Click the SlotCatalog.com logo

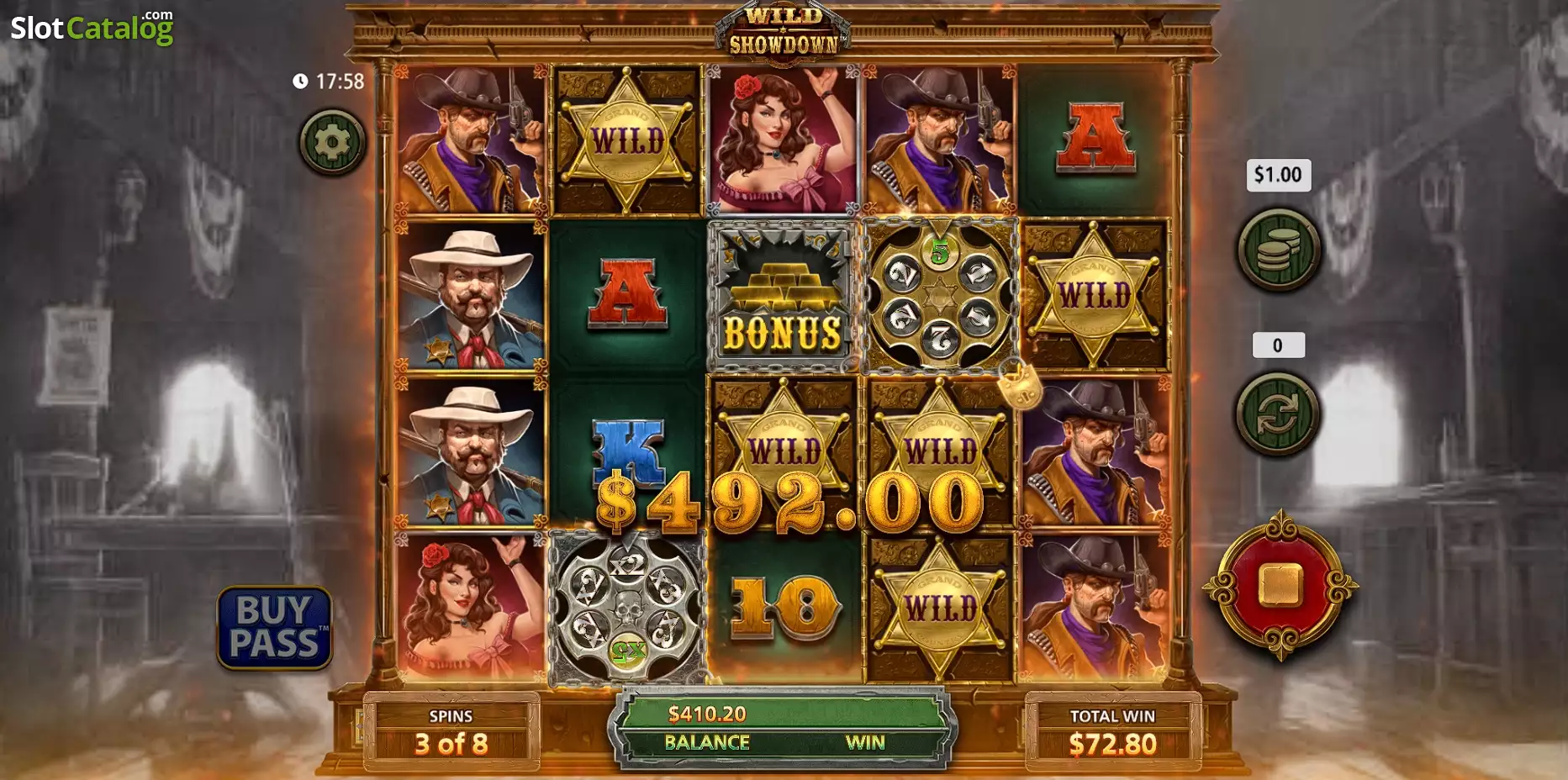[92, 27]
